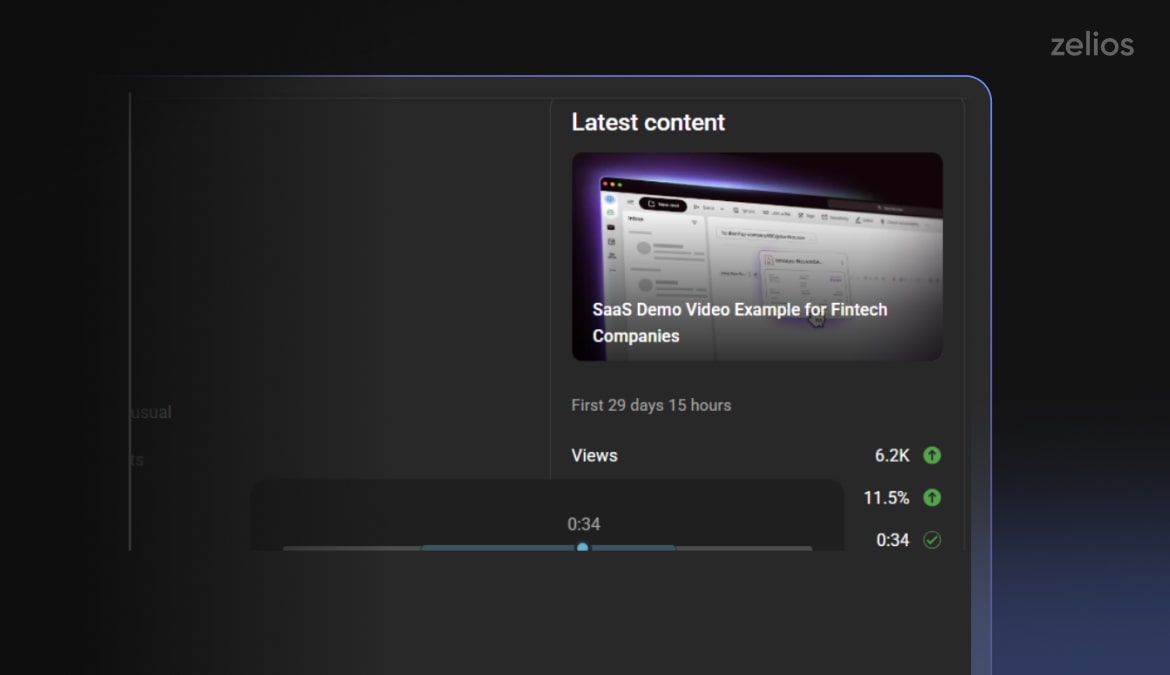Select the Inbox section in the thumbnail email client

631,218
